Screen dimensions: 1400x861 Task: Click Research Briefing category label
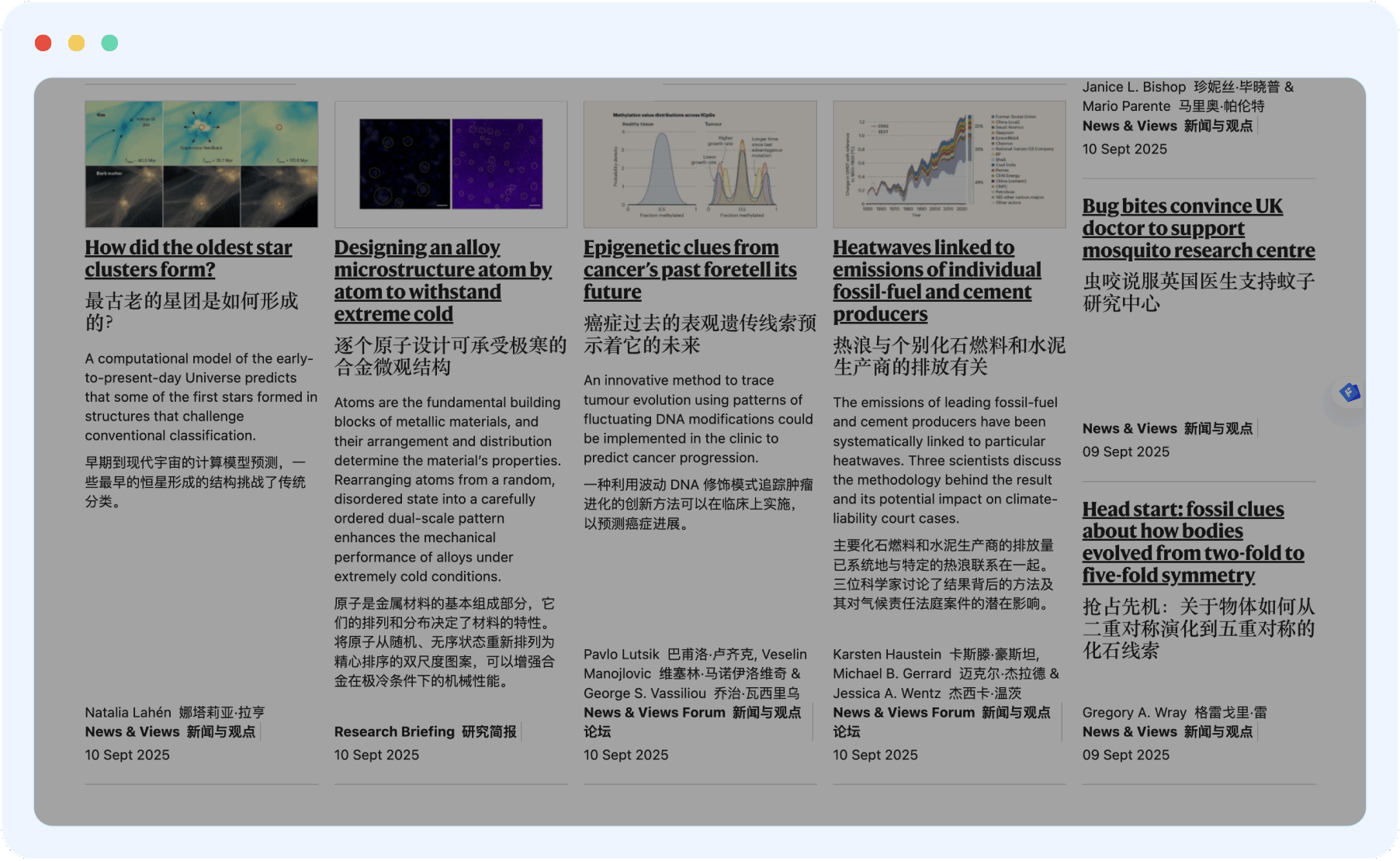(394, 731)
